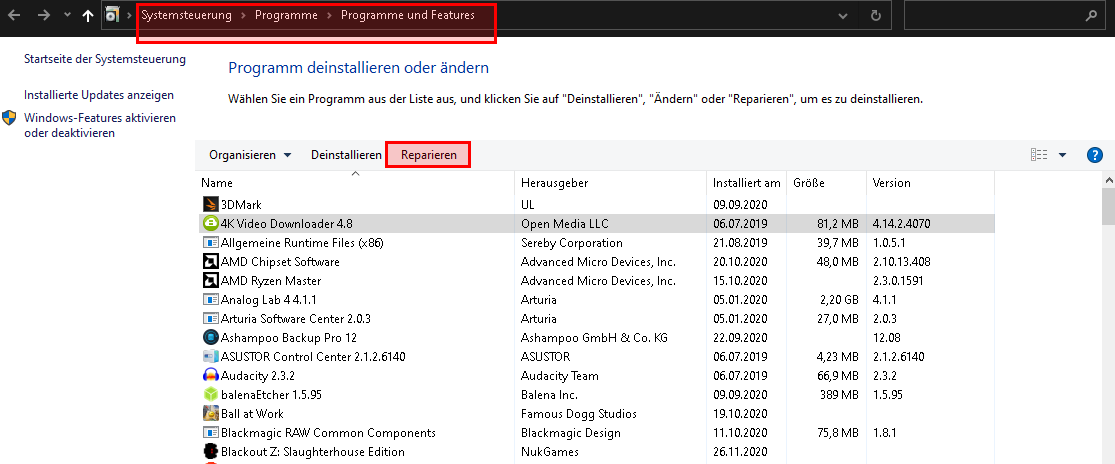Expand the address bar history dropdown
1115x464 pixels.
click(x=843, y=16)
